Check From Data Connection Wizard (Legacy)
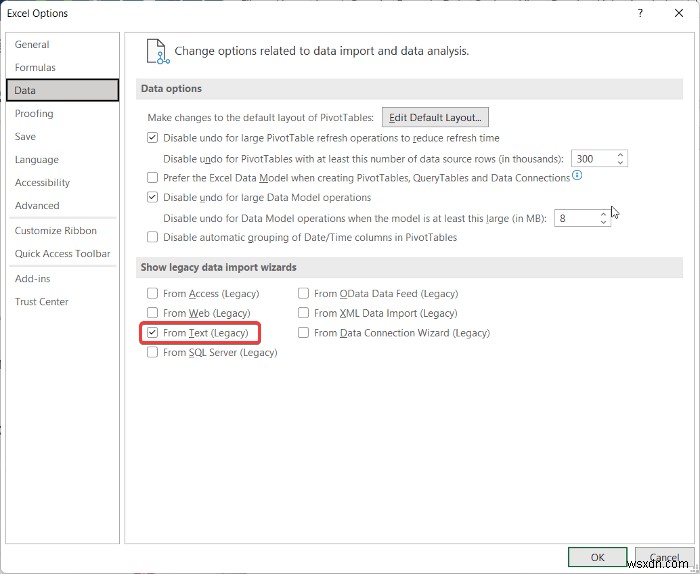This screenshot has height=574, width=700. tap(304, 333)
